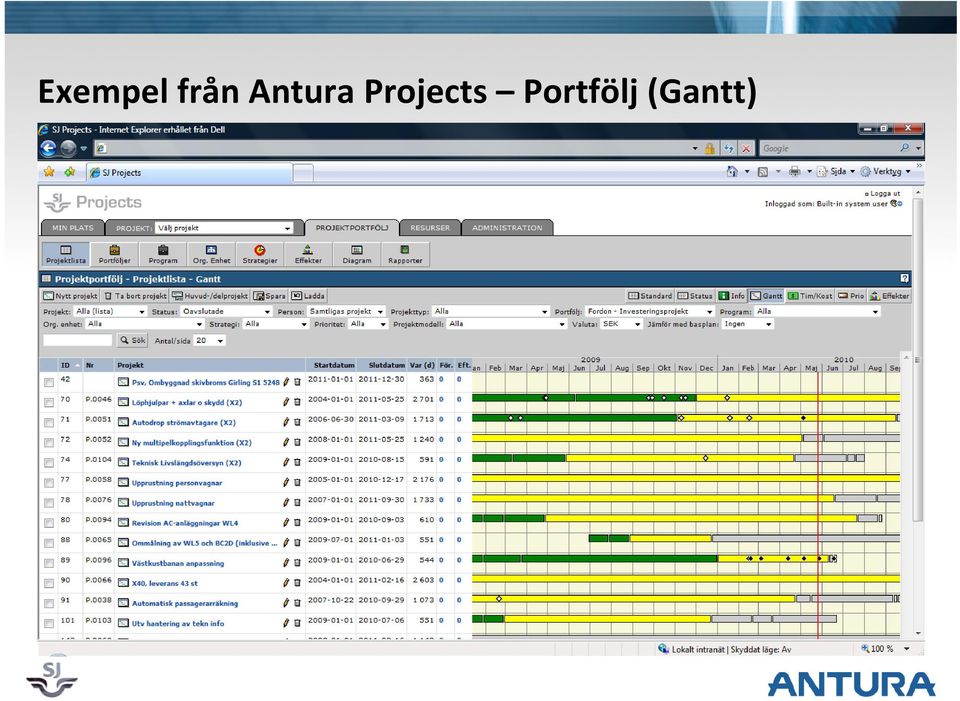Viewport: 960px width, 701px height.
Task: Open project Utv hantering av tekn info
Action: [178, 624]
